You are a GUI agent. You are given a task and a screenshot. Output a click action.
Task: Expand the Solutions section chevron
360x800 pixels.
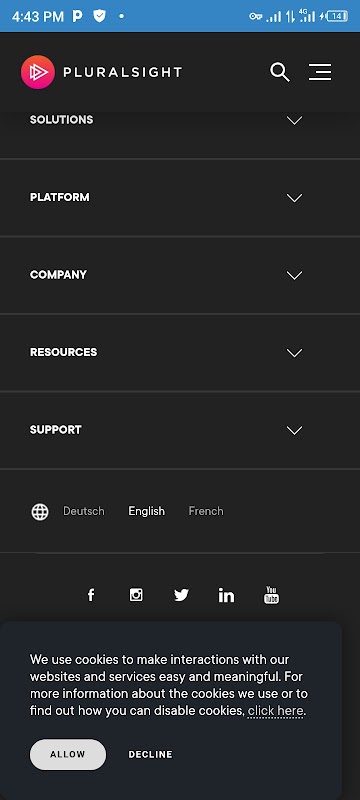click(294, 120)
